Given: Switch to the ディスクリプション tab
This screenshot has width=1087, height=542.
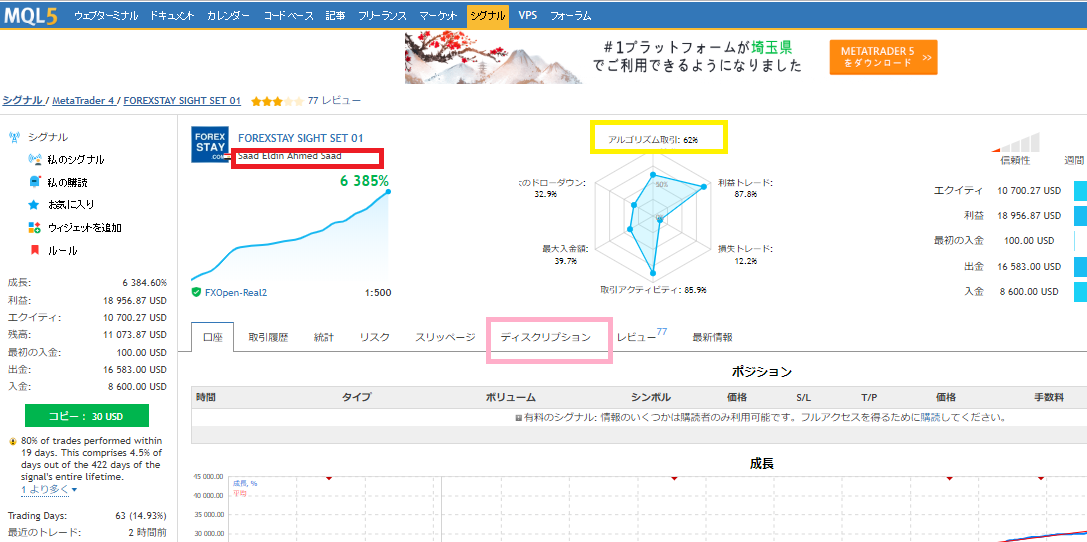Looking at the screenshot, I should pyautogui.click(x=546, y=338).
